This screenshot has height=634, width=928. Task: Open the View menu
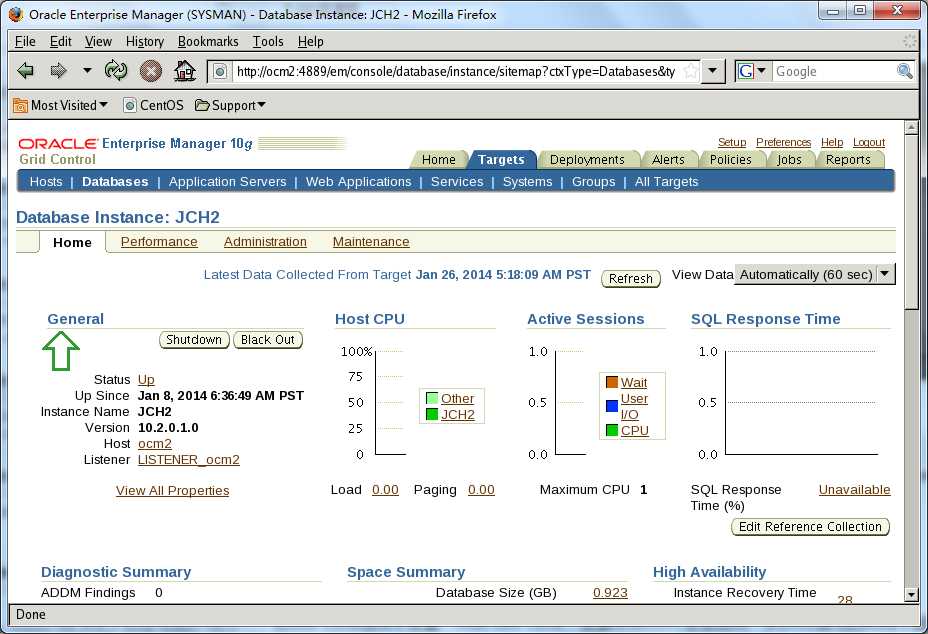pos(98,41)
